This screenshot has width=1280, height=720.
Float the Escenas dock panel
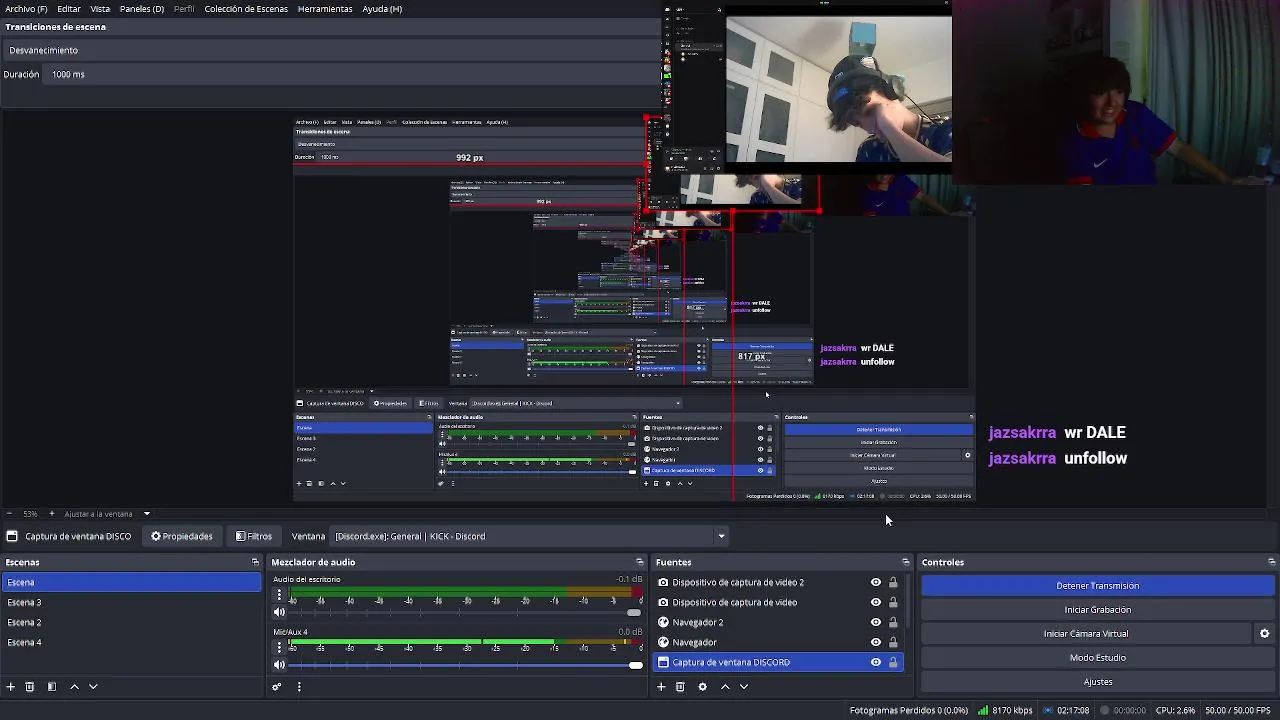coord(255,562)
